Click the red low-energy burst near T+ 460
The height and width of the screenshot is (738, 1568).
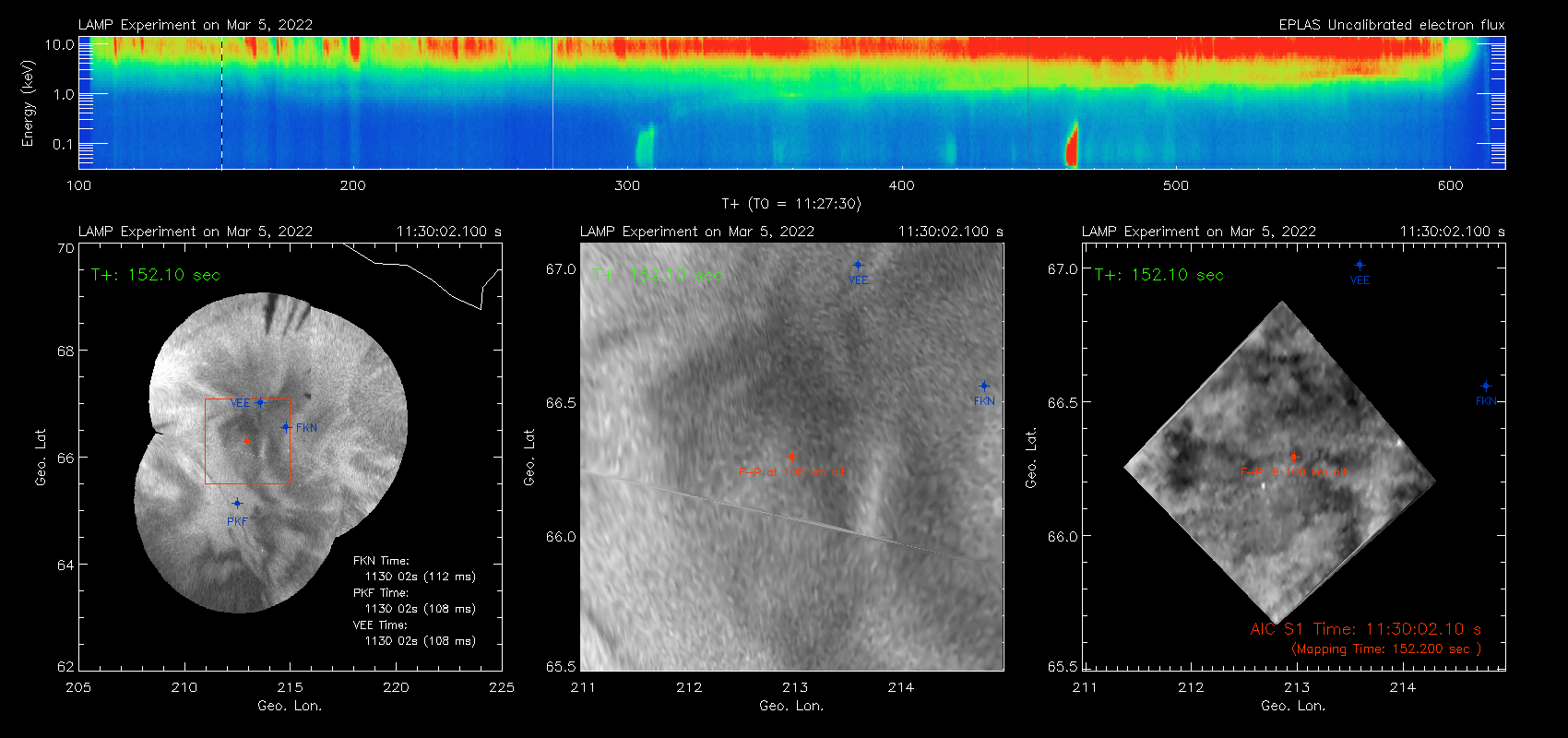[1072, 145]
